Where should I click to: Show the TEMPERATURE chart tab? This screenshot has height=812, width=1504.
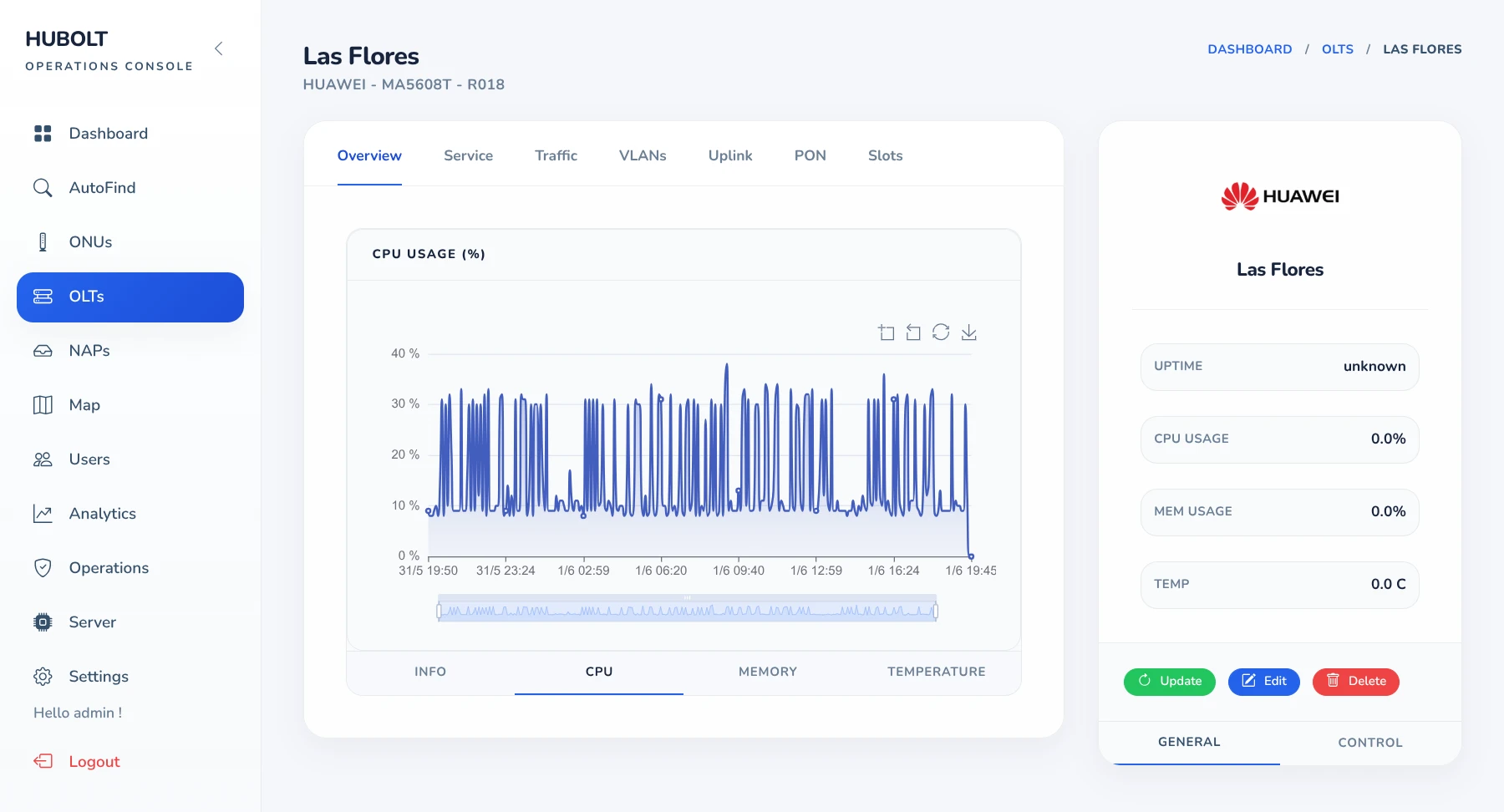point(937,672)
